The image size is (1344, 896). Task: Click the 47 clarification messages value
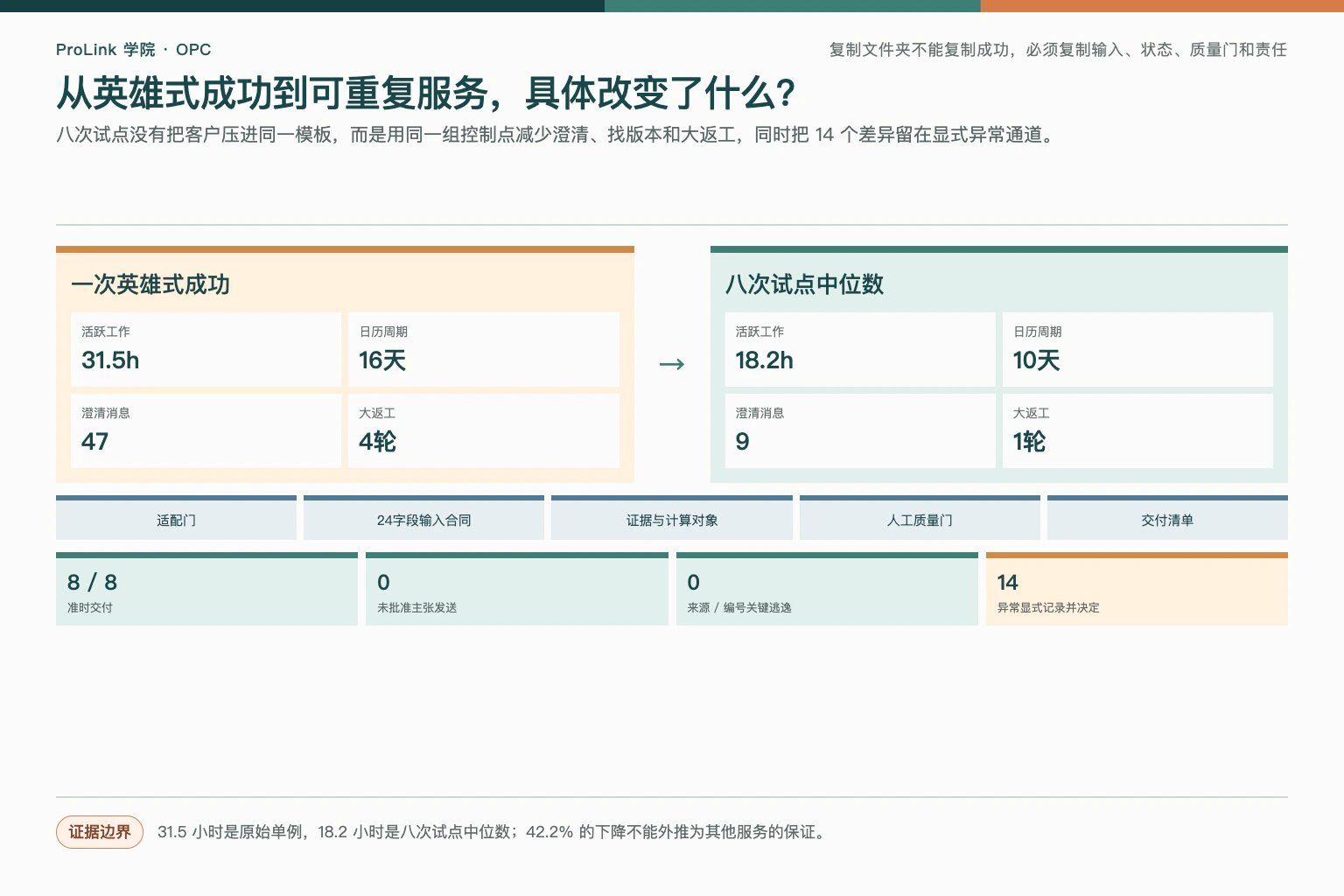(x=94, y=442)
